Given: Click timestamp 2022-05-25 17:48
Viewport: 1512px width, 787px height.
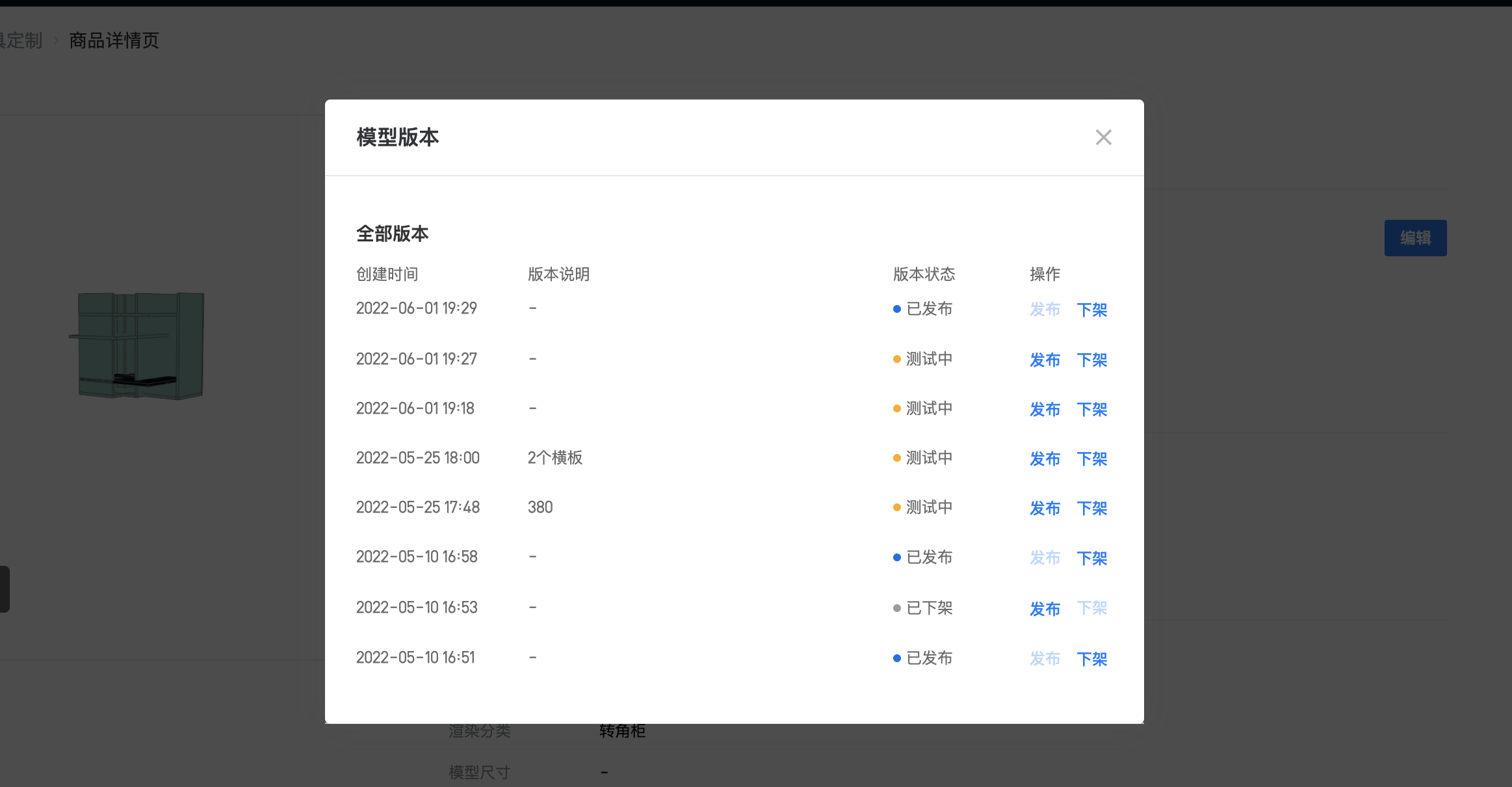Looking at the screenshot, I should 418,507.
